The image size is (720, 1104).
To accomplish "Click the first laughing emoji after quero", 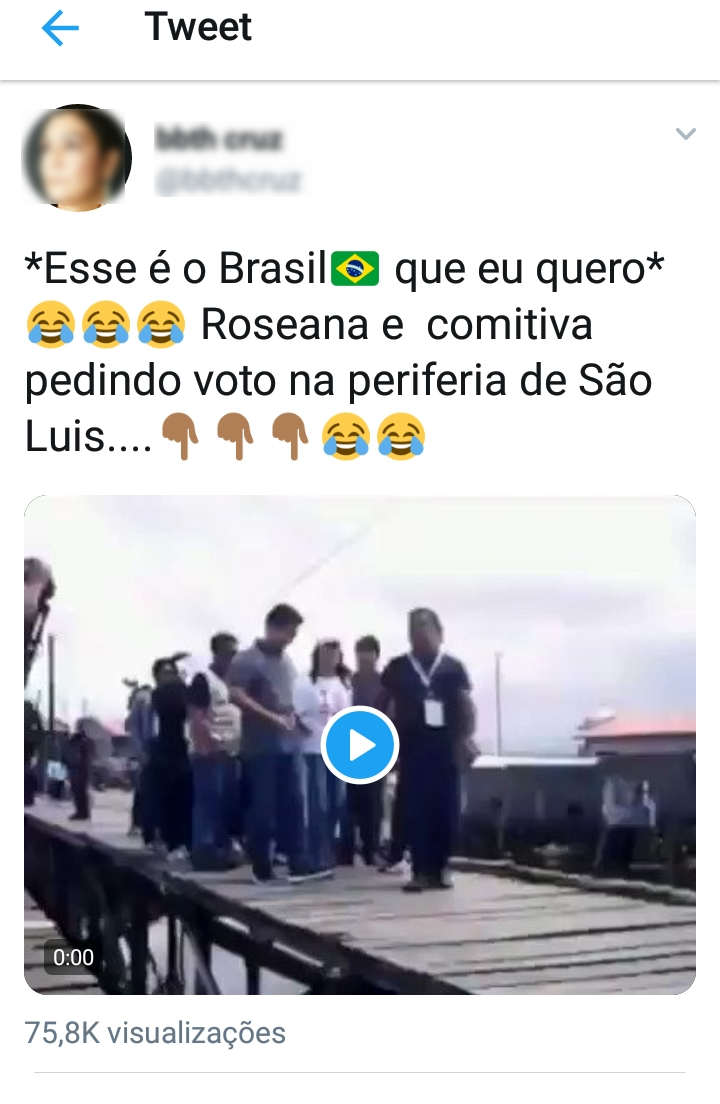I will pyautogui.click(x=51, y=325).
